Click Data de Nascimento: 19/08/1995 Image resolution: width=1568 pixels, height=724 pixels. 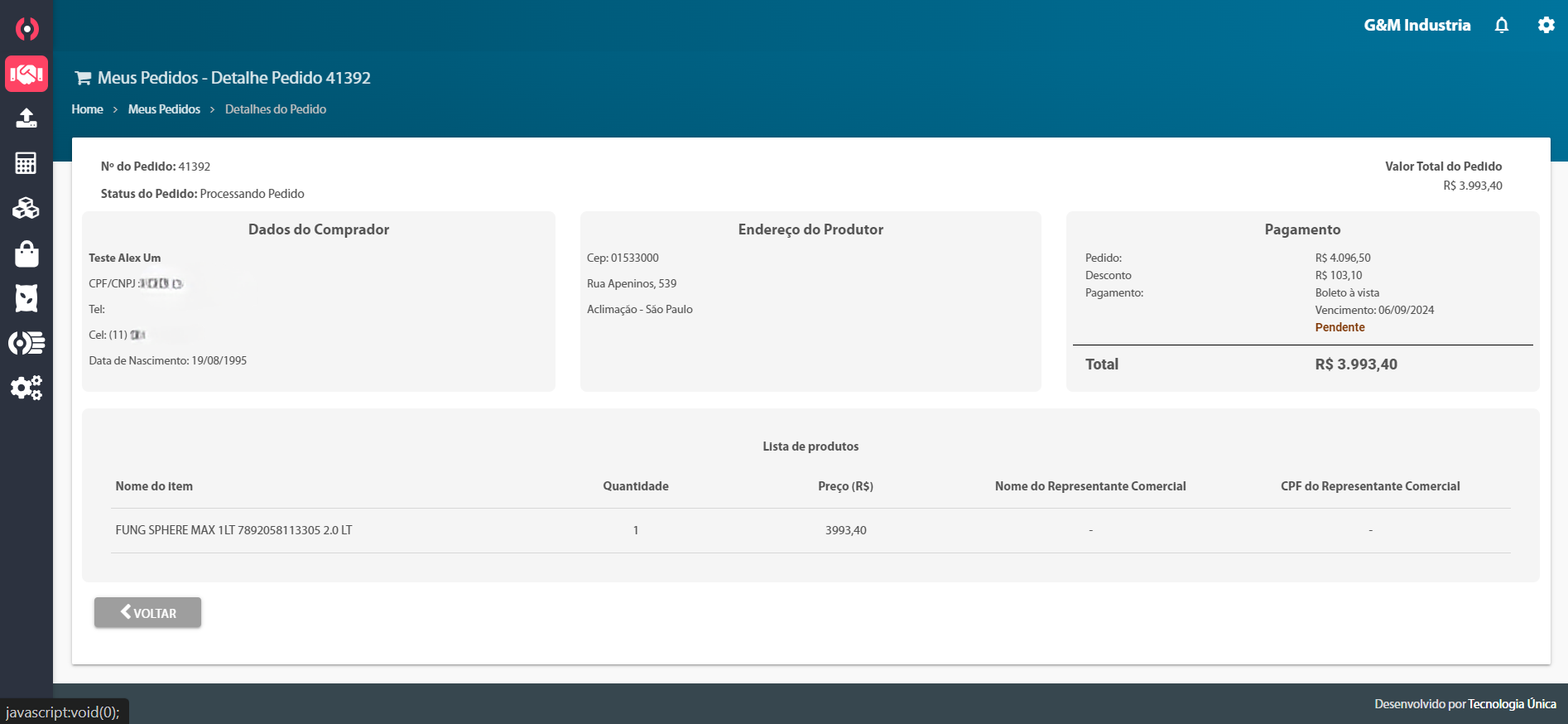point(168,360)
